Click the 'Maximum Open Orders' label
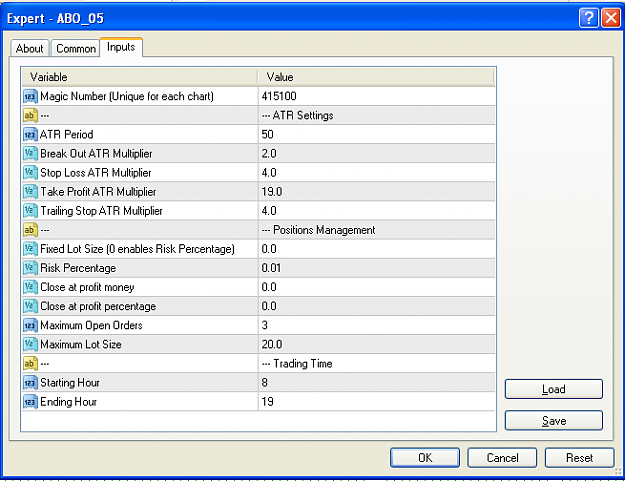The width and height of the screenshot is (625, 481). 91,326
